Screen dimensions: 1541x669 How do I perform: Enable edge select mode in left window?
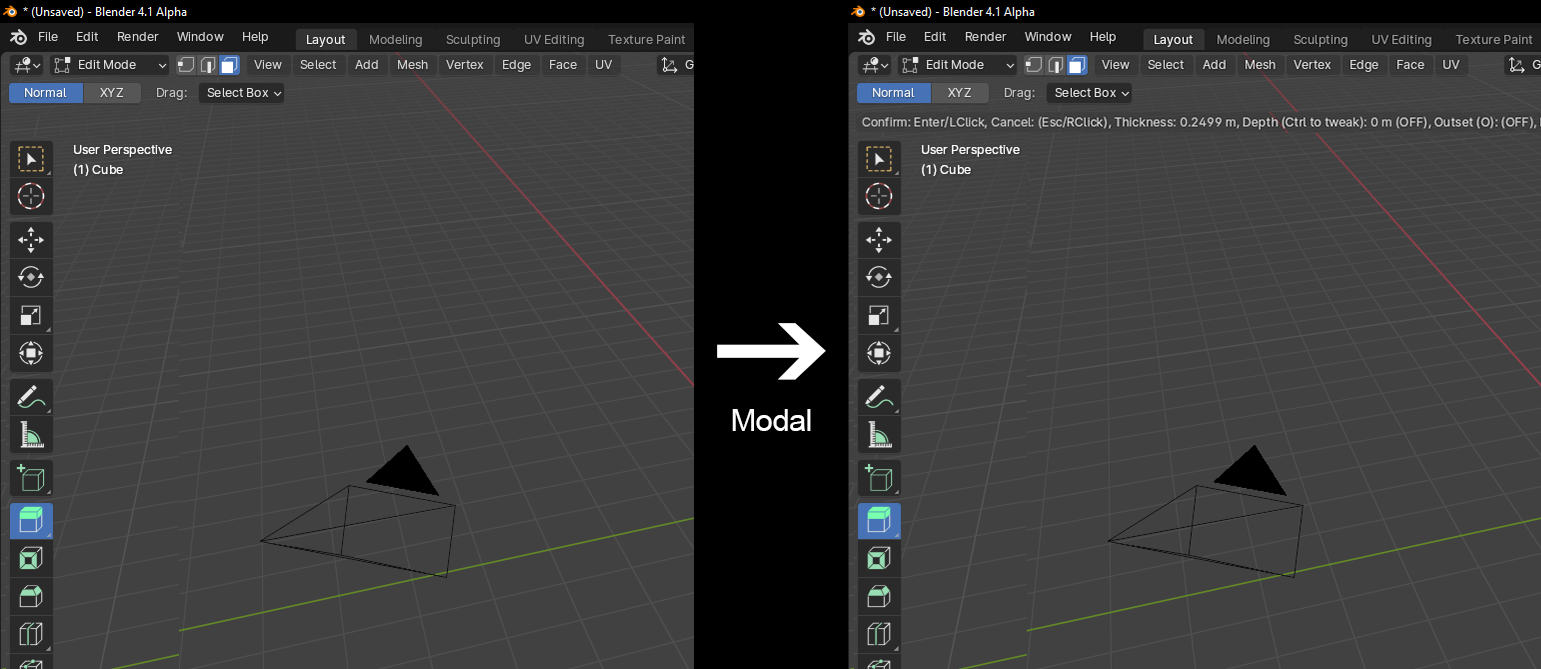click(208, 65)
